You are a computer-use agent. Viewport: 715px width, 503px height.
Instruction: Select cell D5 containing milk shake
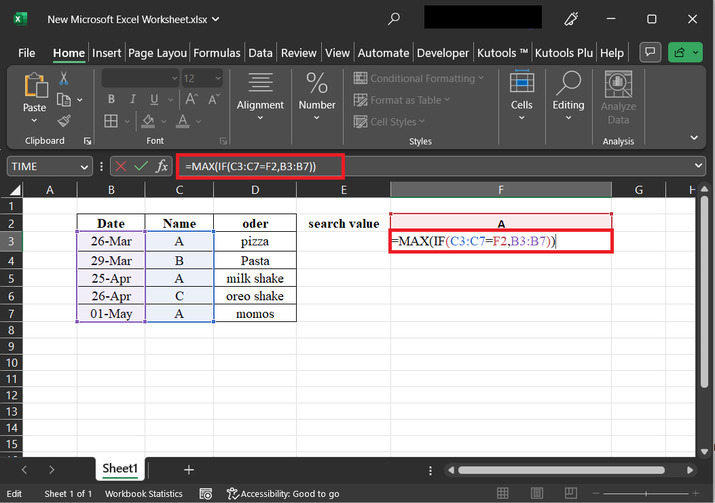pyautogui.click(x=255, y=278)
